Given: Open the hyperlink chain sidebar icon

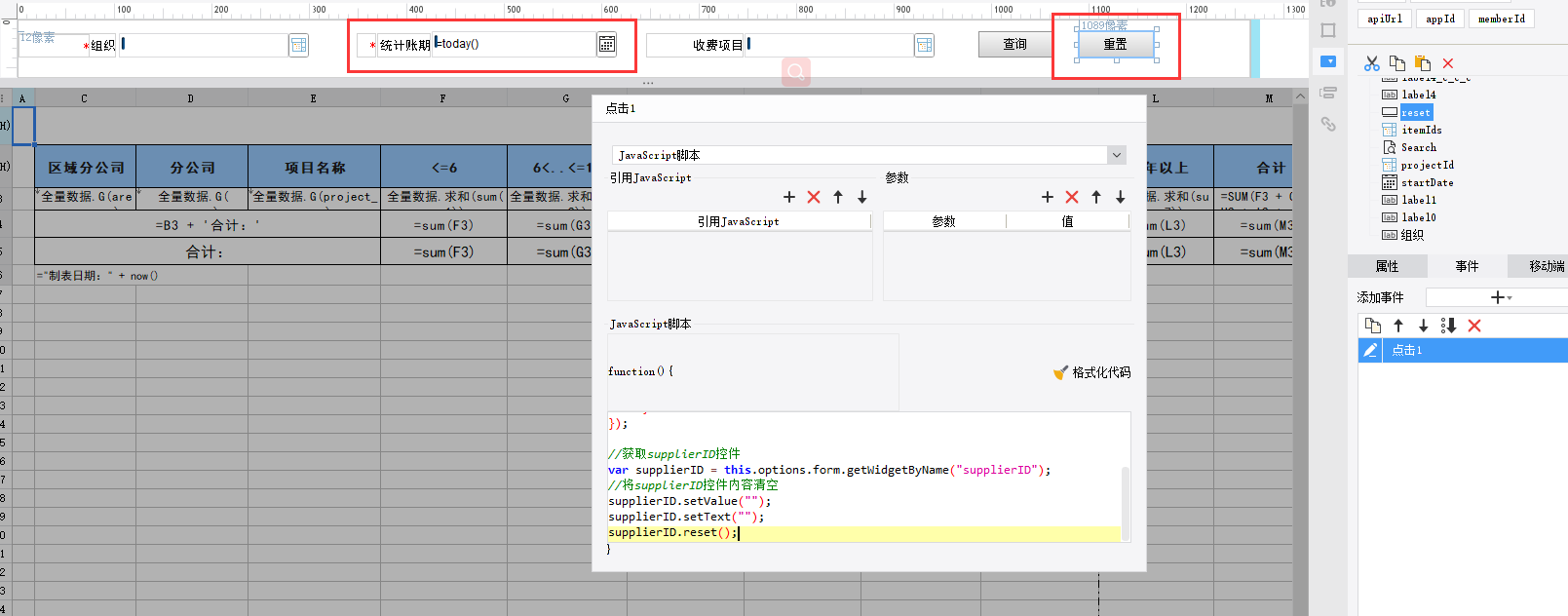Looking at the screenshot, I should coord(1328,124).
